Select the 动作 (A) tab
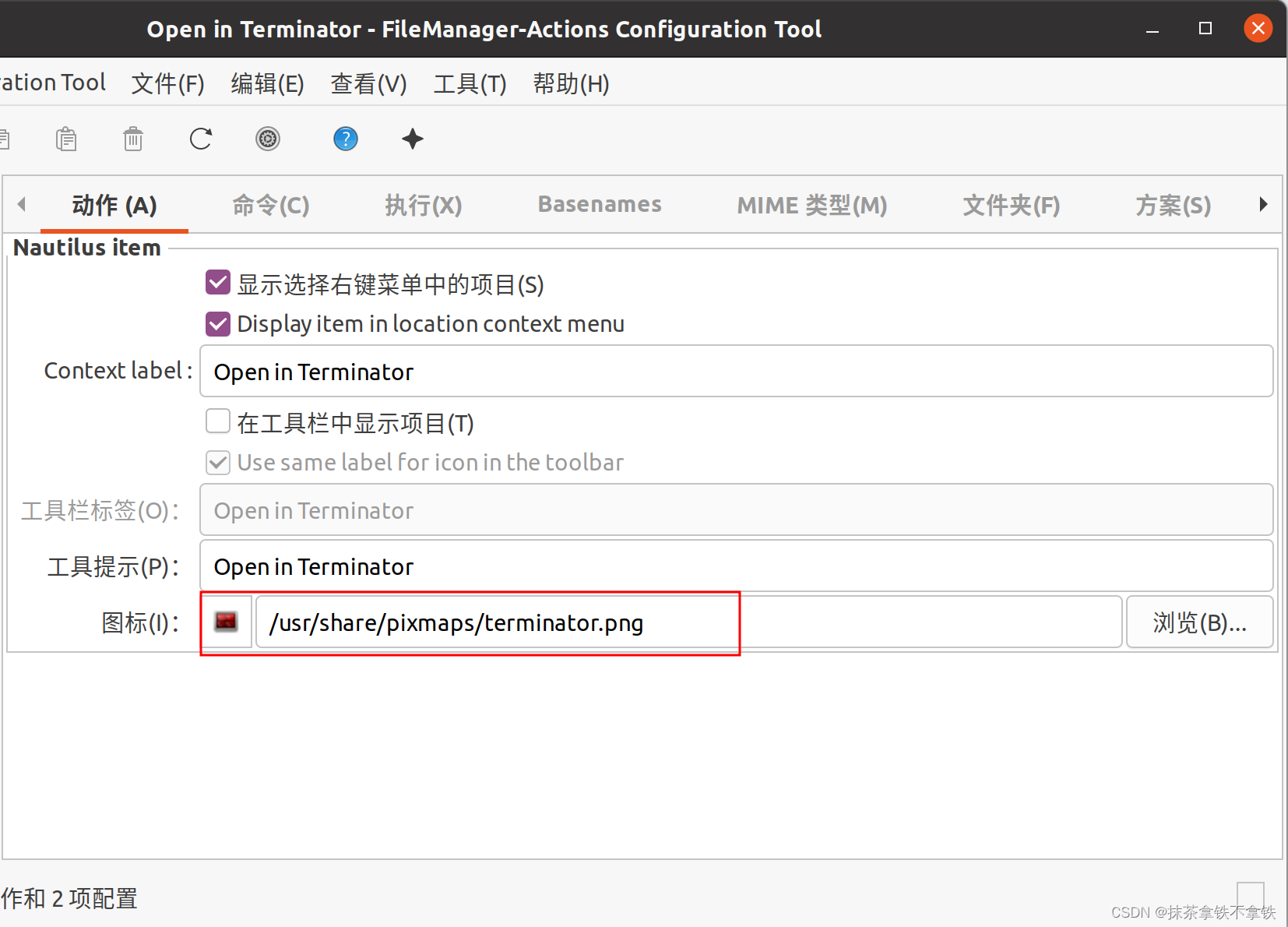The width and height of the screenshot is (1288, 927). click(x=114, y=206)
